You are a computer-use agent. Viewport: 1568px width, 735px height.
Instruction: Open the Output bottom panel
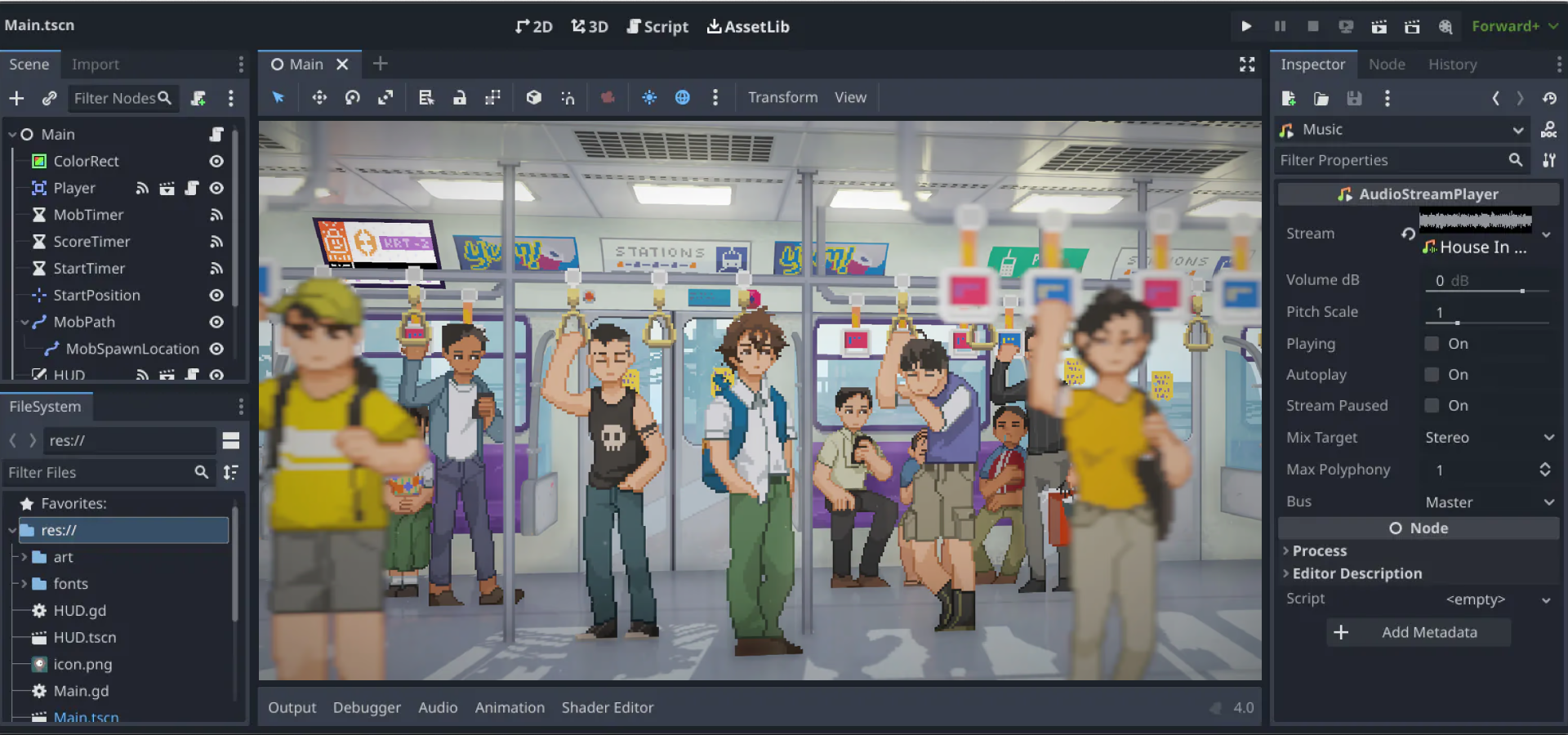click(x=292, y=708)
